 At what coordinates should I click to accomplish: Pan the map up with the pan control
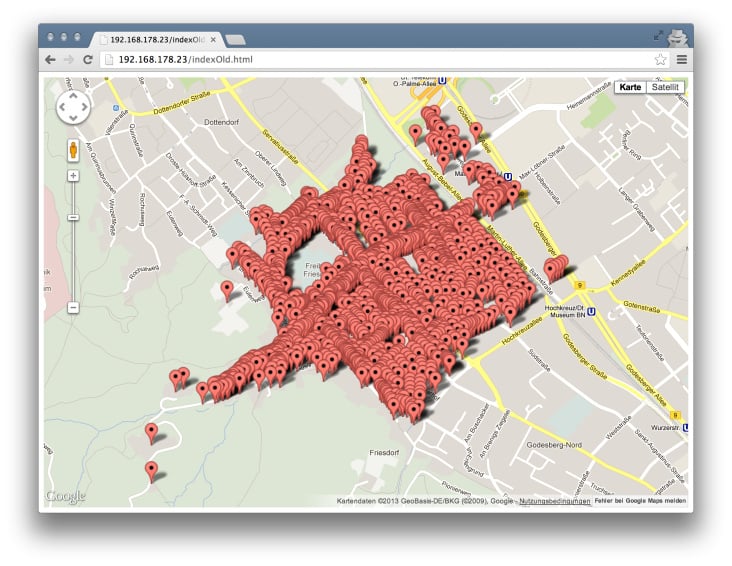pos(73,96)
